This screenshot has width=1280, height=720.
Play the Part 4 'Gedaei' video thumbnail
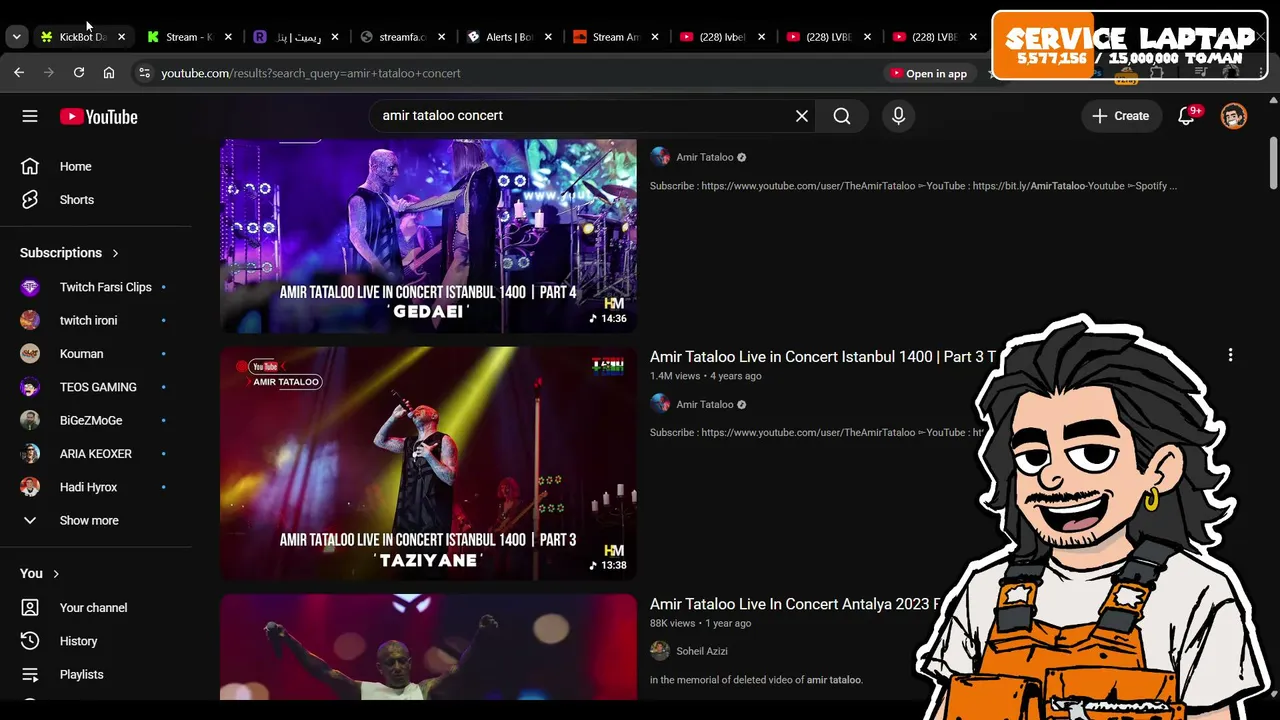(428, 236)
